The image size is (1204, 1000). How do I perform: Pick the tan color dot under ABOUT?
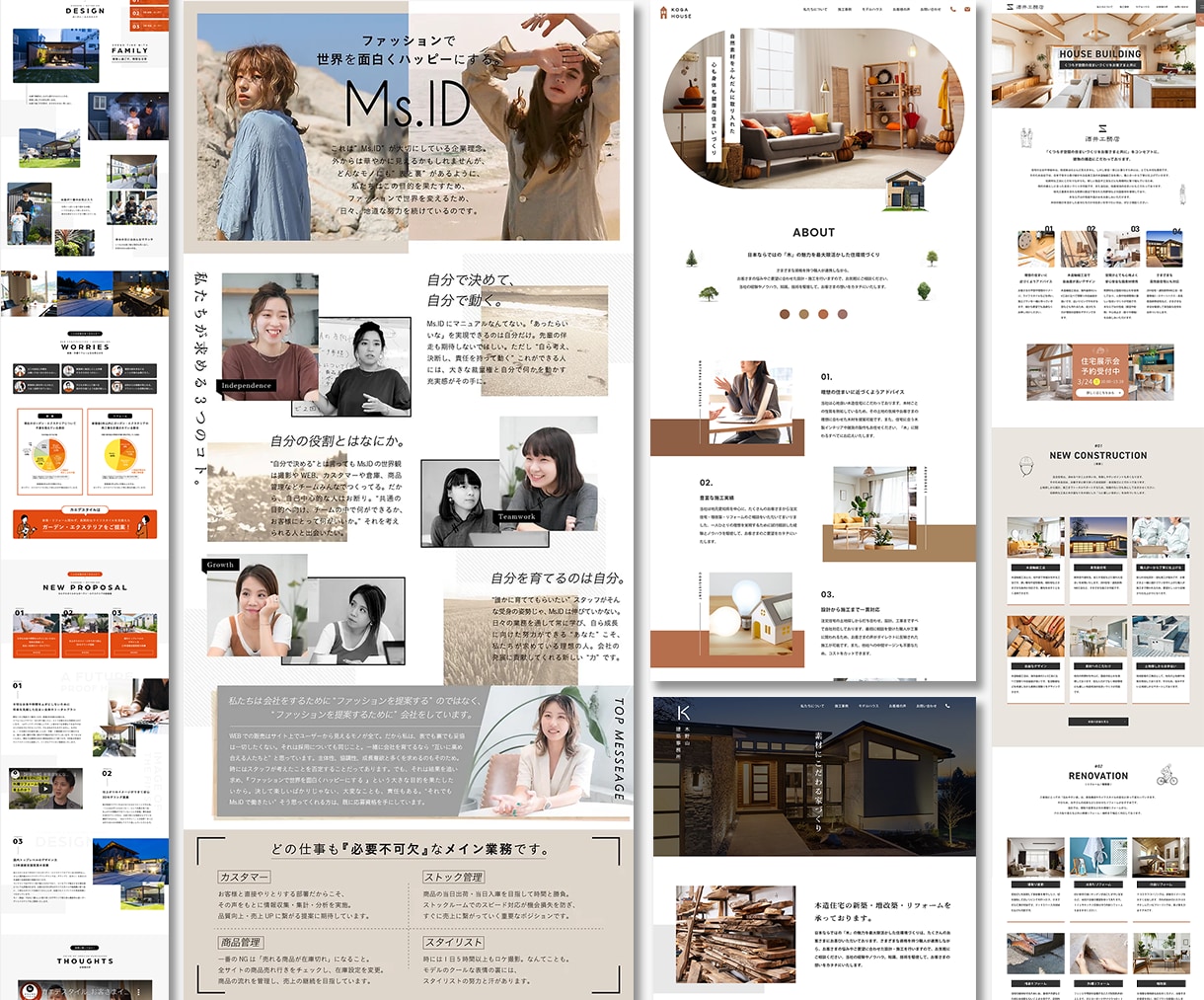pos(804,314)
